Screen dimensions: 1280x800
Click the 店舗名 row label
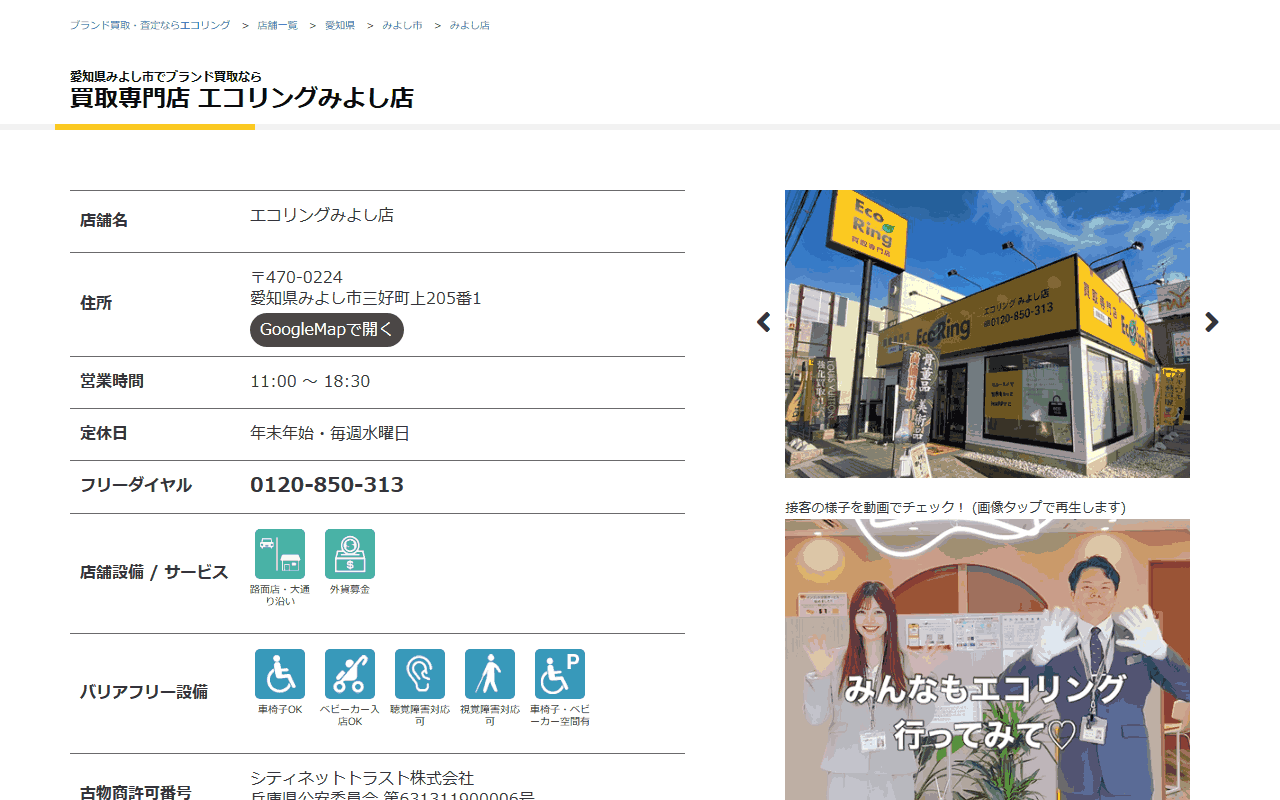pos(104,220)
